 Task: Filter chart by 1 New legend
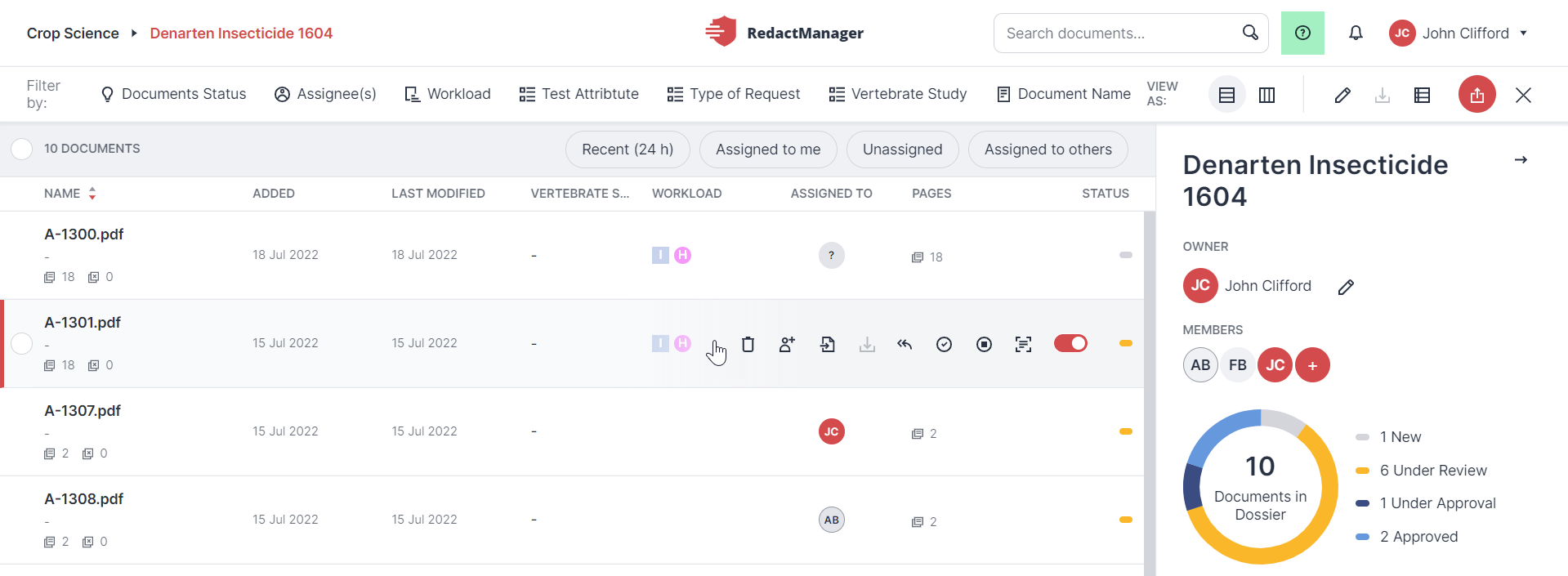point(1388,437)
